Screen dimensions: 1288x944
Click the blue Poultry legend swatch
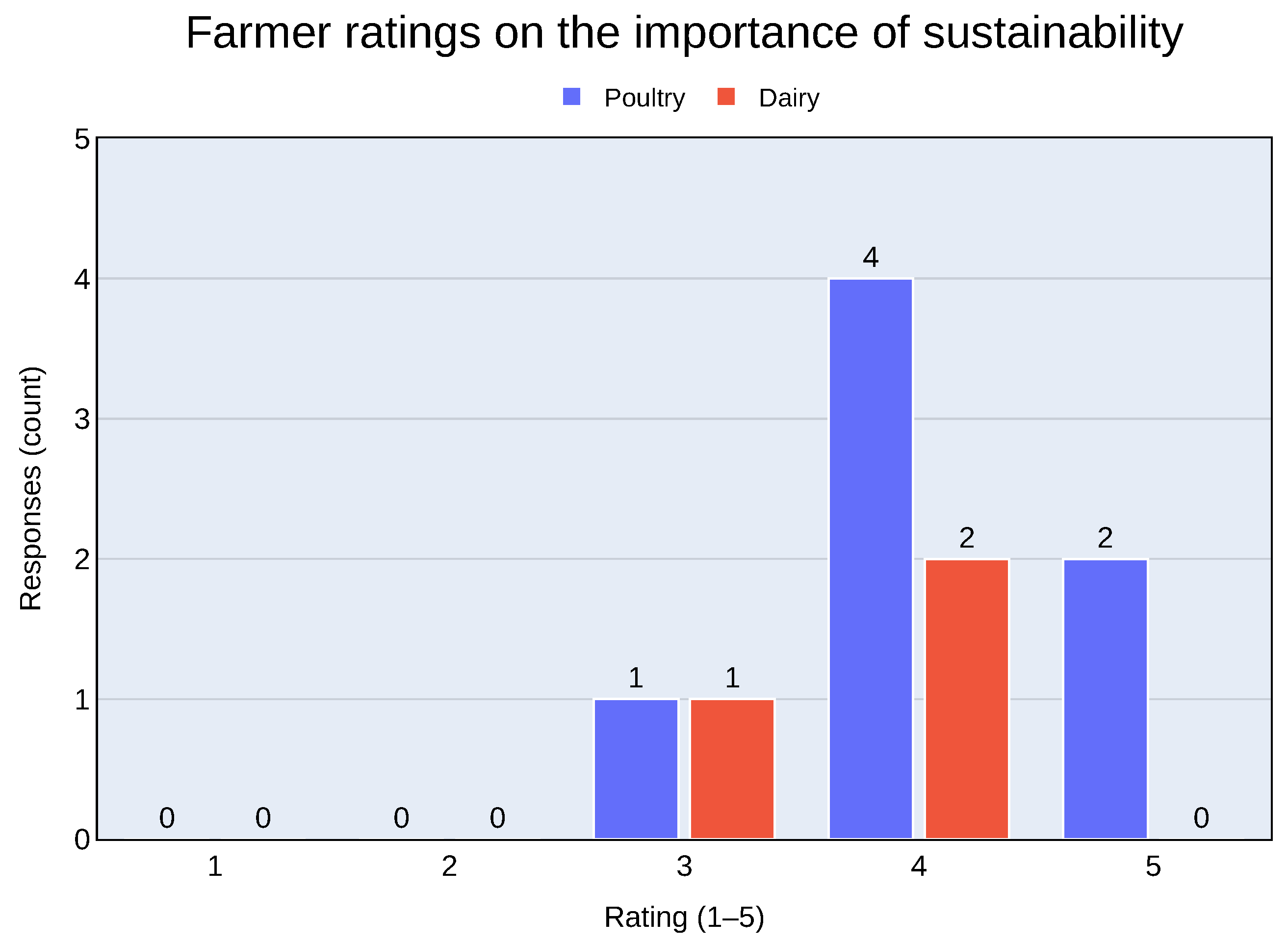(571, 97)
